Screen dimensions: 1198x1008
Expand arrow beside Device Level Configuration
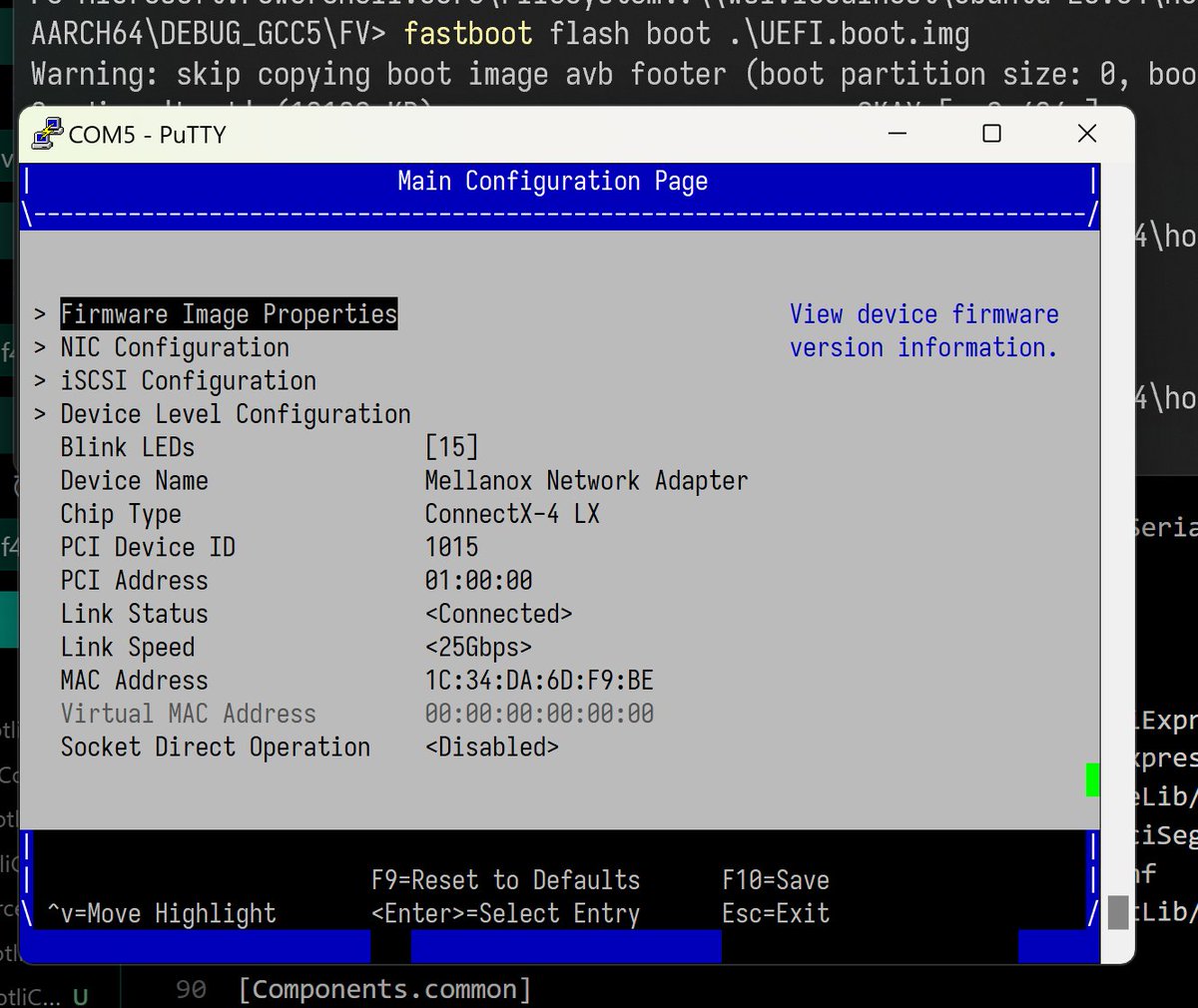pos(40,414)
